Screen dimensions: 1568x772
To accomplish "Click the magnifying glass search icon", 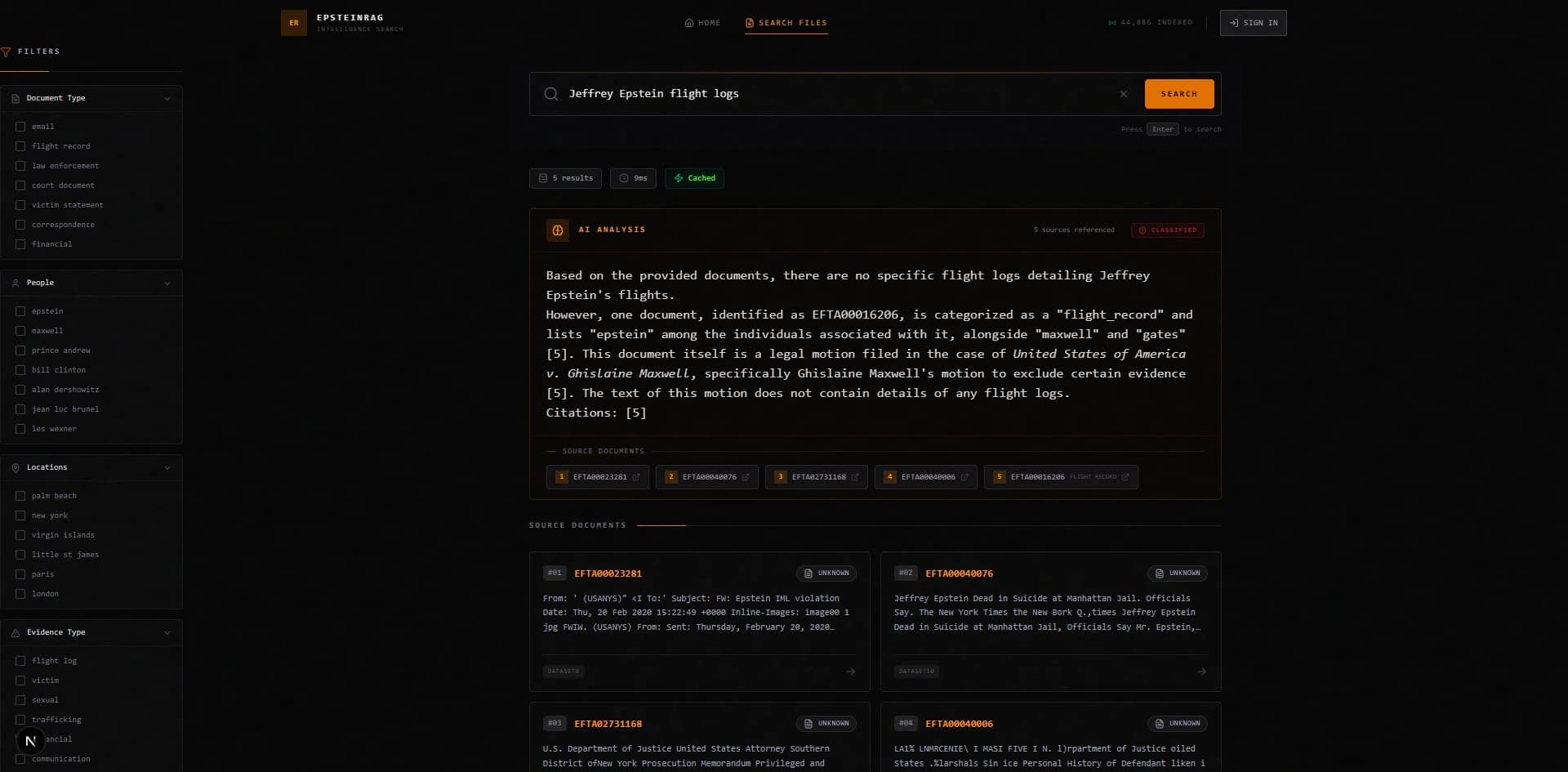I will [x=552, y=94].
